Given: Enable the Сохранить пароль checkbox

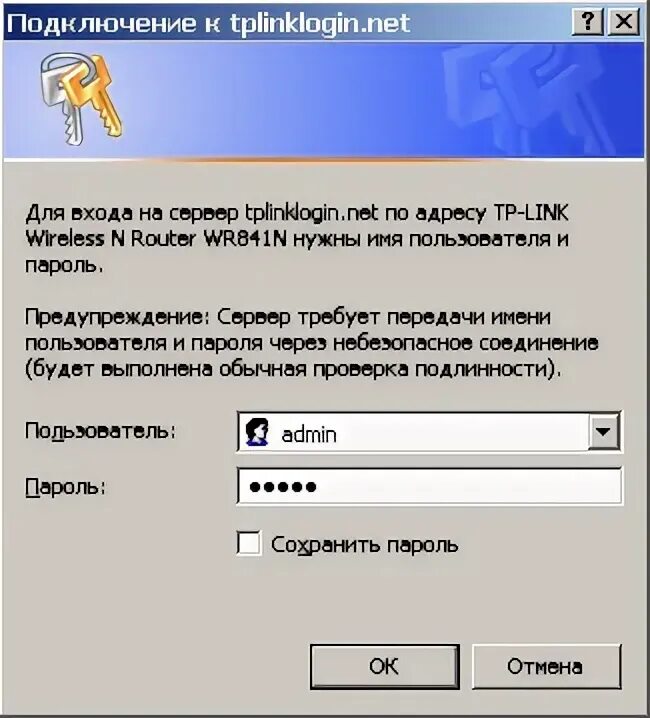Looking at the screenshot, I should pyautogui.click(x=249, y=543).
